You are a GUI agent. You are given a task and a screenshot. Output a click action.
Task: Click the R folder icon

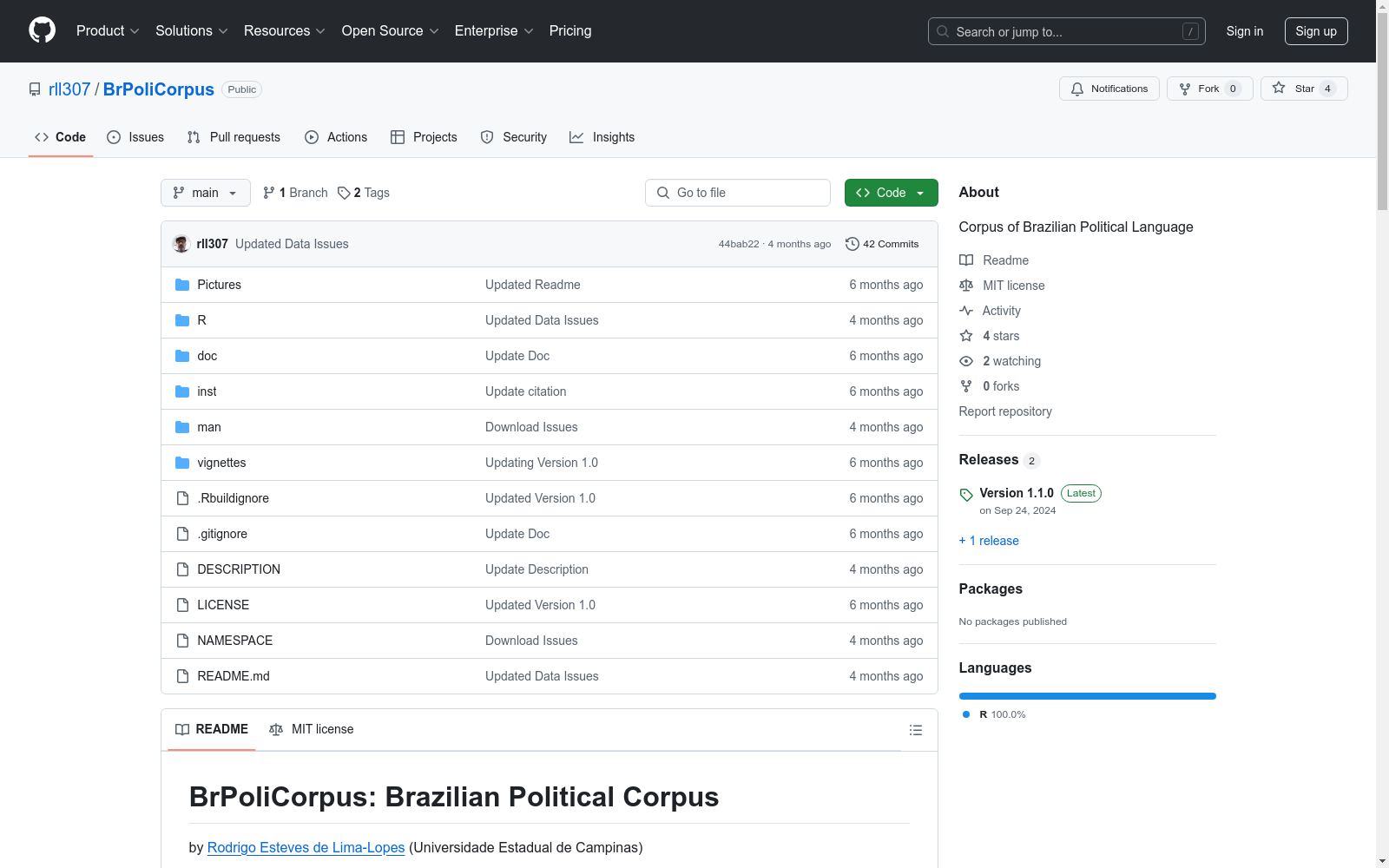[182, 320]
